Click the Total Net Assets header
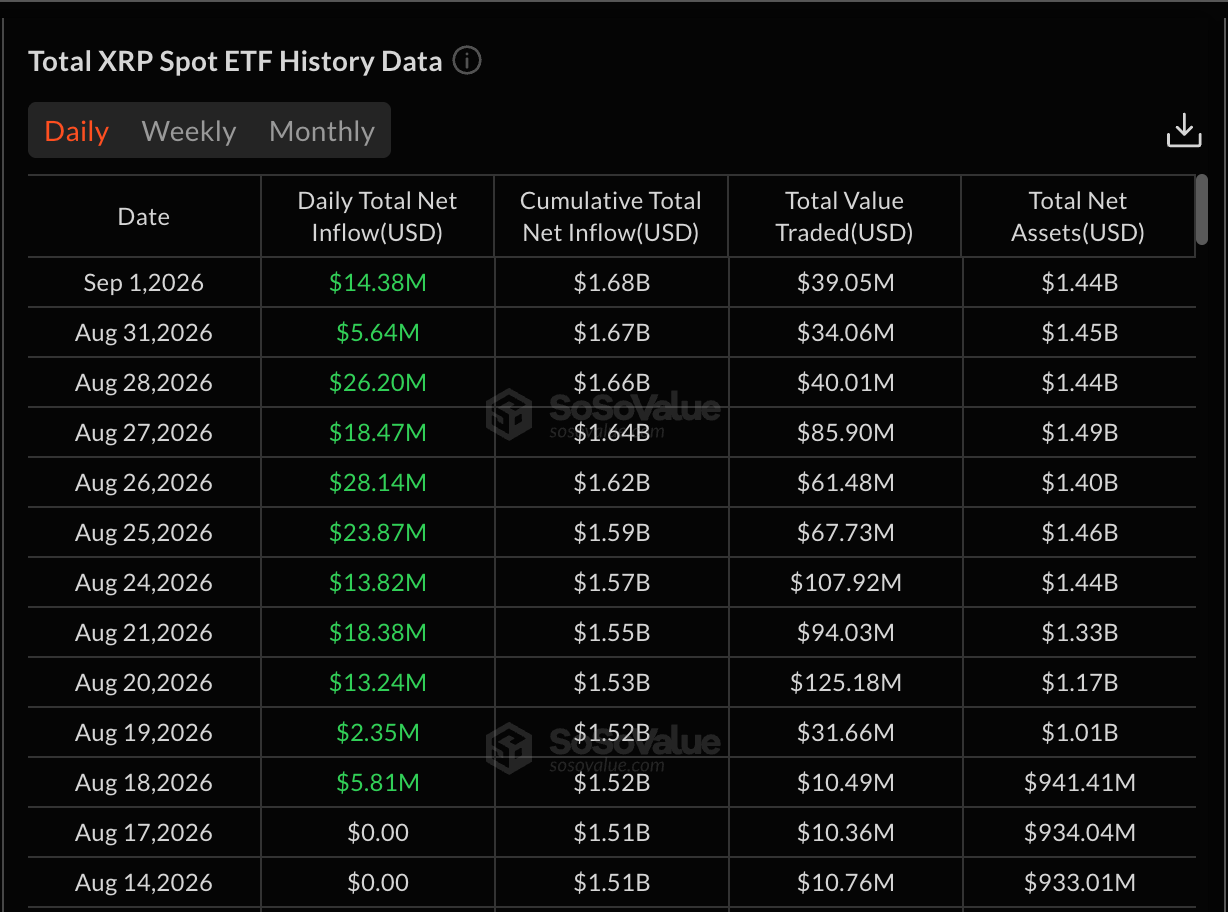 (x=1078, y=217)
